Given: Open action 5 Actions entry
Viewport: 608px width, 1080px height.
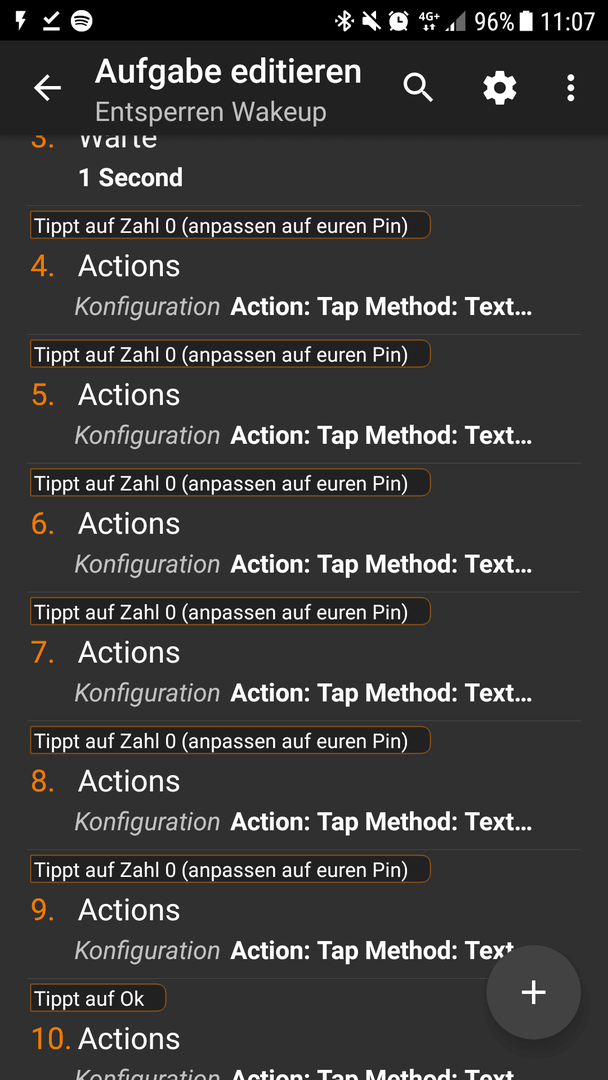Looking at the screenshot, I should (304, 414).
